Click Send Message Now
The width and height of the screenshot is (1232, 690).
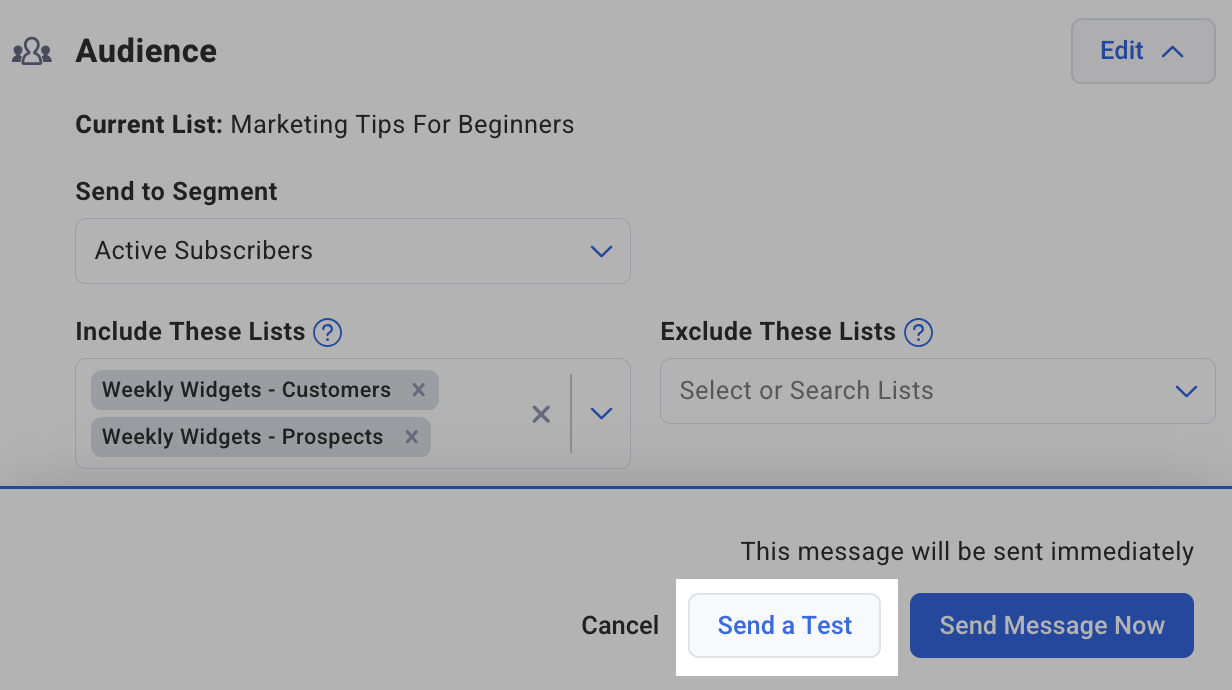(1051, 626)
